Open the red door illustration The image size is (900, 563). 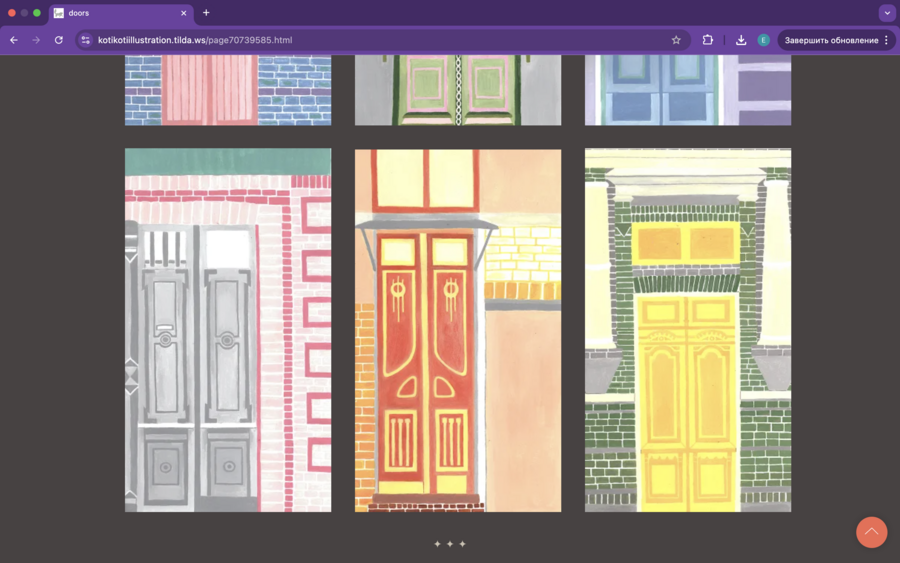point(458,330)
